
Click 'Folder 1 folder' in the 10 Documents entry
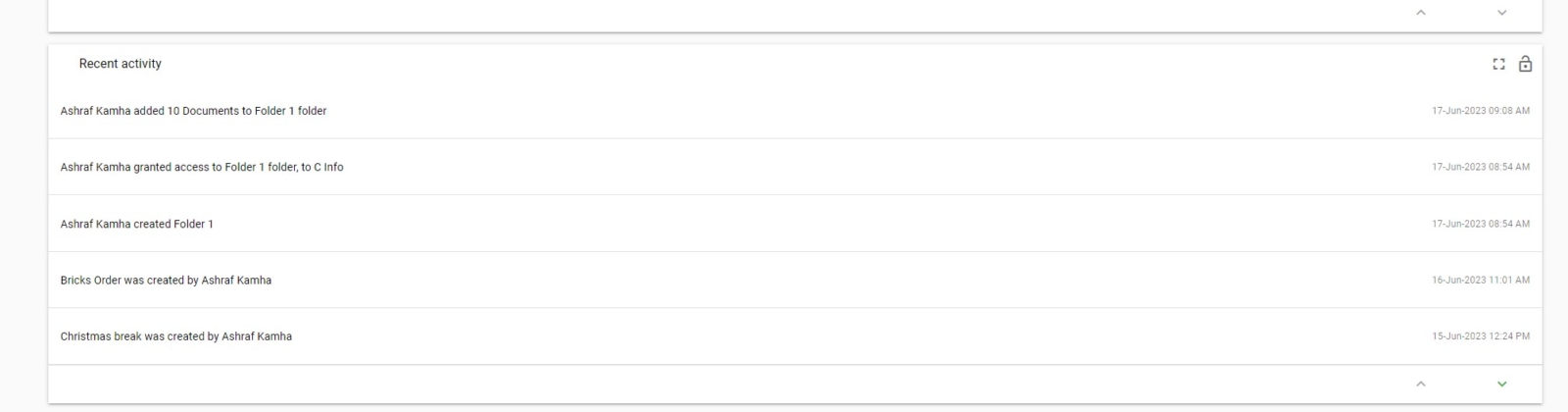click(291, 111)
